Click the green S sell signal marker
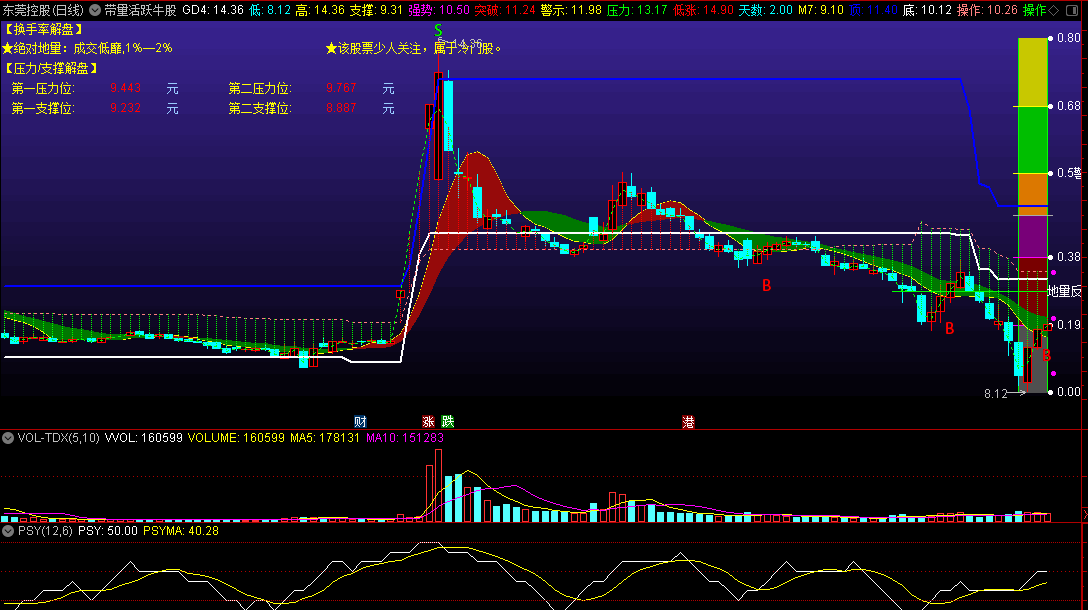Image resolution: width=1088 pixels, height=610 pixels. coord(438,30)
